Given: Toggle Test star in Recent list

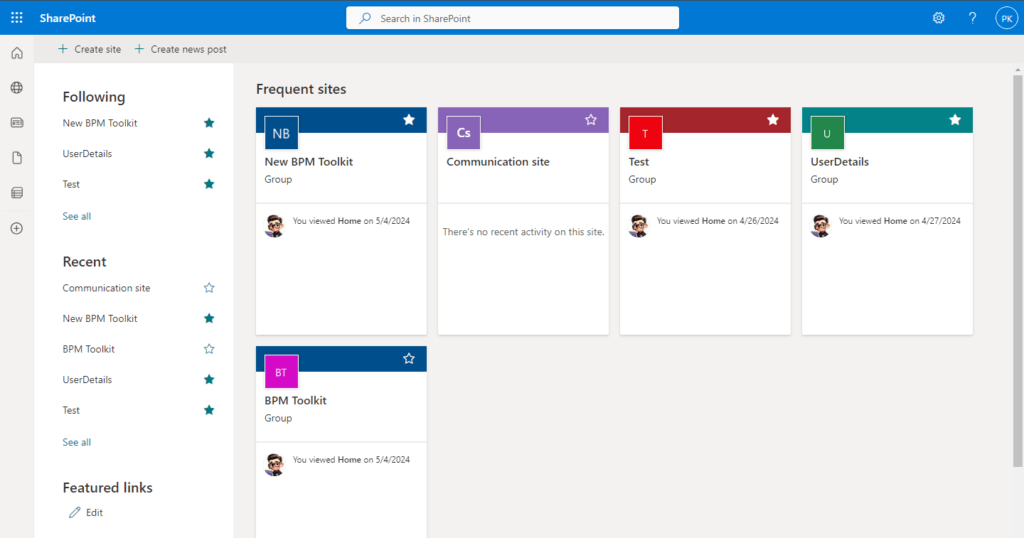Looking at the screenshot, I should pyautogui.click(x=209, y=410).
